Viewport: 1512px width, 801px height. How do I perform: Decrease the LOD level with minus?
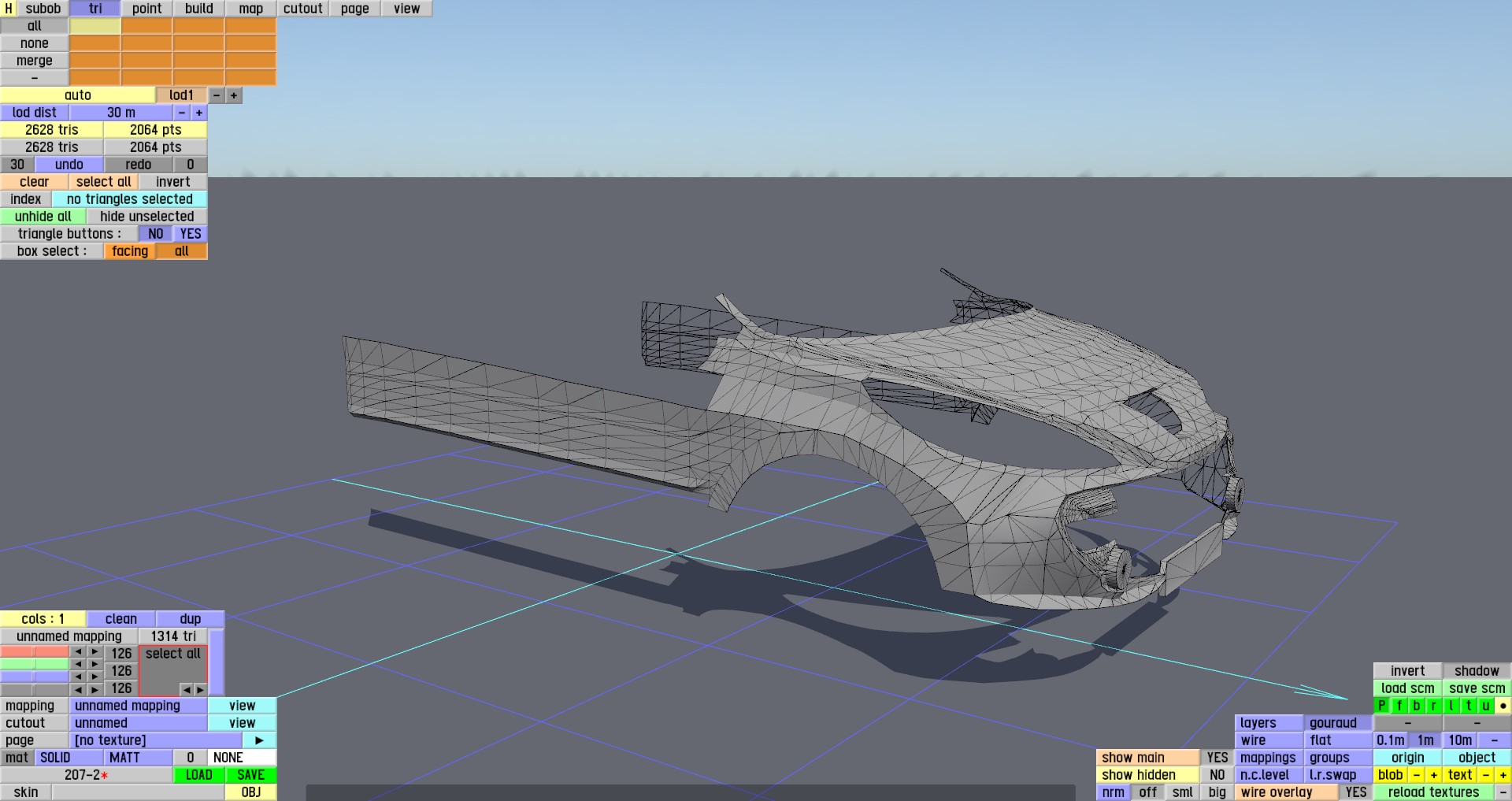tap(217, 95)
